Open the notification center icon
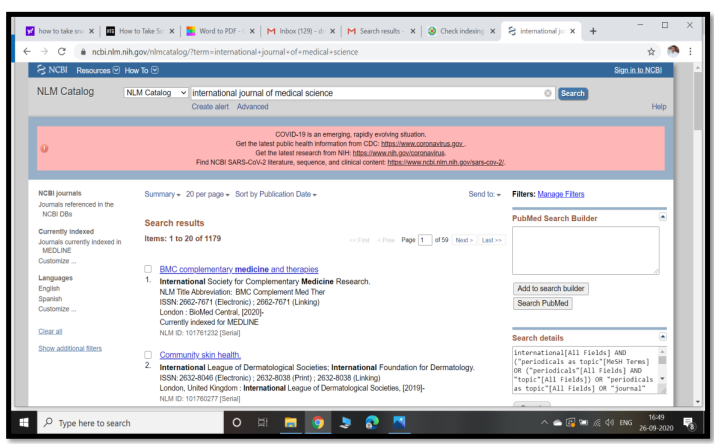714x444 pixels. point(688,424)
